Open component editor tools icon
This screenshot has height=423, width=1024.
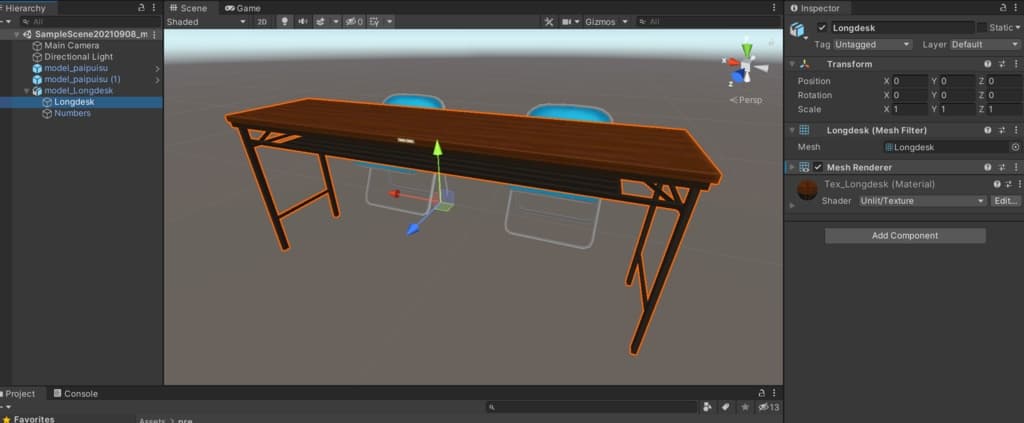[x=549, y=22]
